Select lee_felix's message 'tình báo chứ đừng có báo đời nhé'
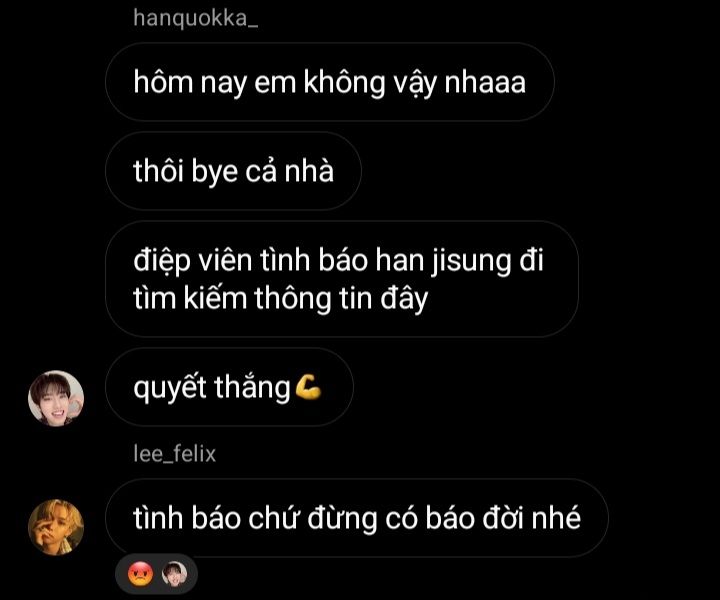 pyautogui.click(x=357, y=518)
